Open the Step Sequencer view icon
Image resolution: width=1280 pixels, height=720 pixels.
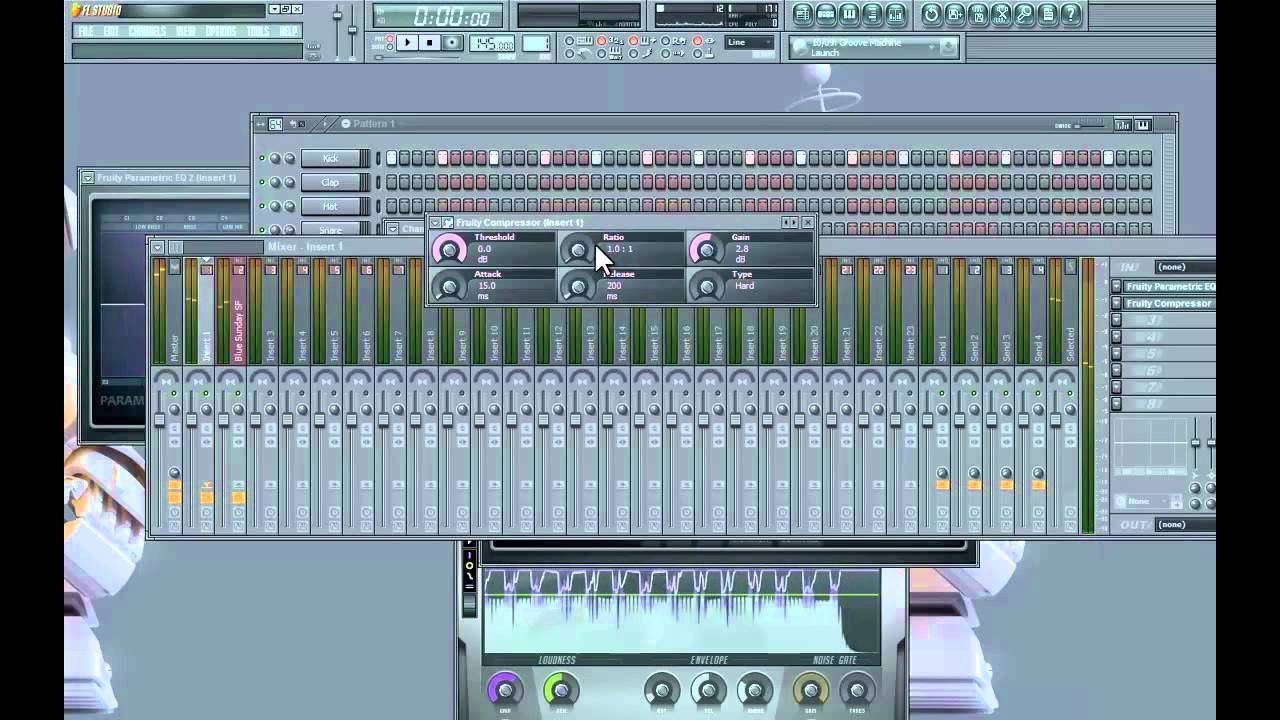click(x=826, y=14)
